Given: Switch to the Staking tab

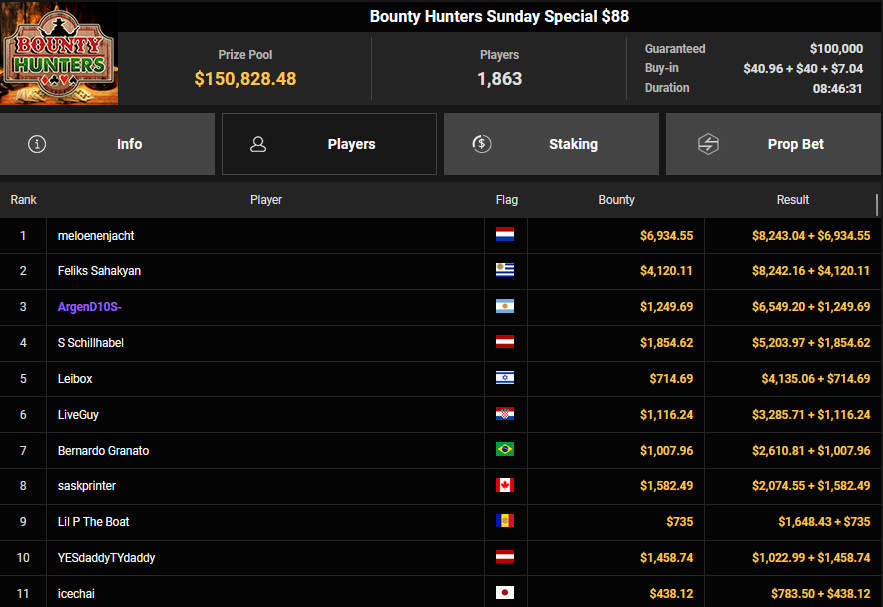Looking at the screenshot, I should click(x=551, y=144).
